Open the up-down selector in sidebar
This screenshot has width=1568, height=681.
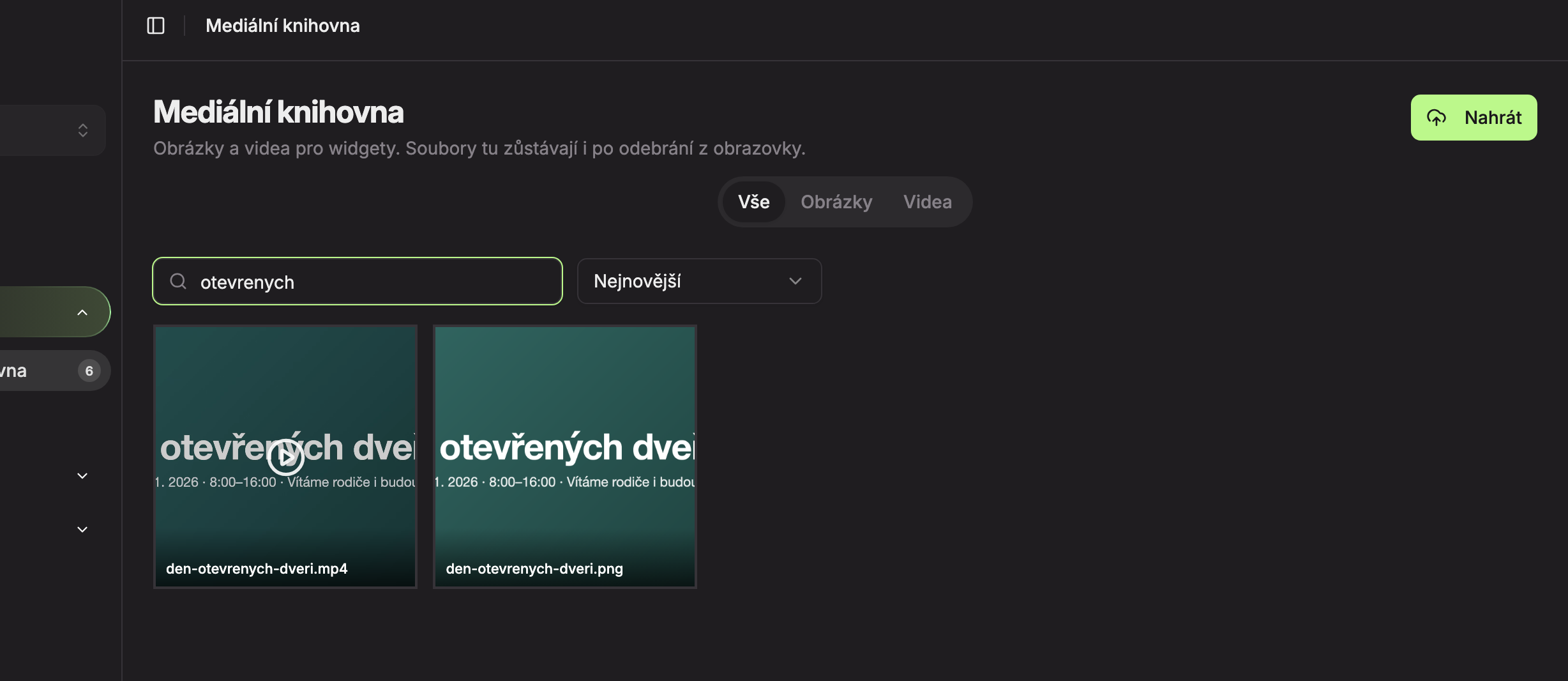pyautogui.click(x=82, y=130)
